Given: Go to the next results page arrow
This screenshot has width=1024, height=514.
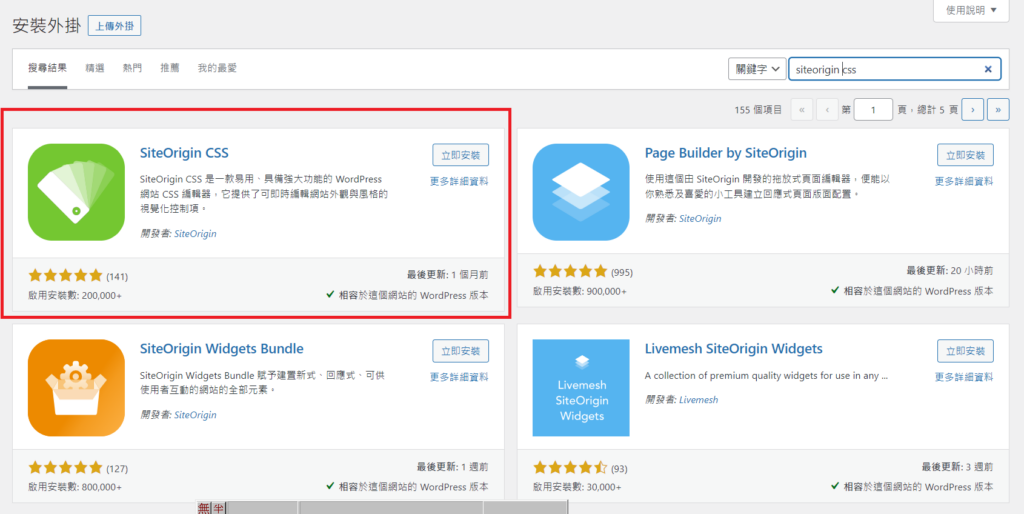Looking at the screenshot, I should pyautogui.click(x=972, y=110).
